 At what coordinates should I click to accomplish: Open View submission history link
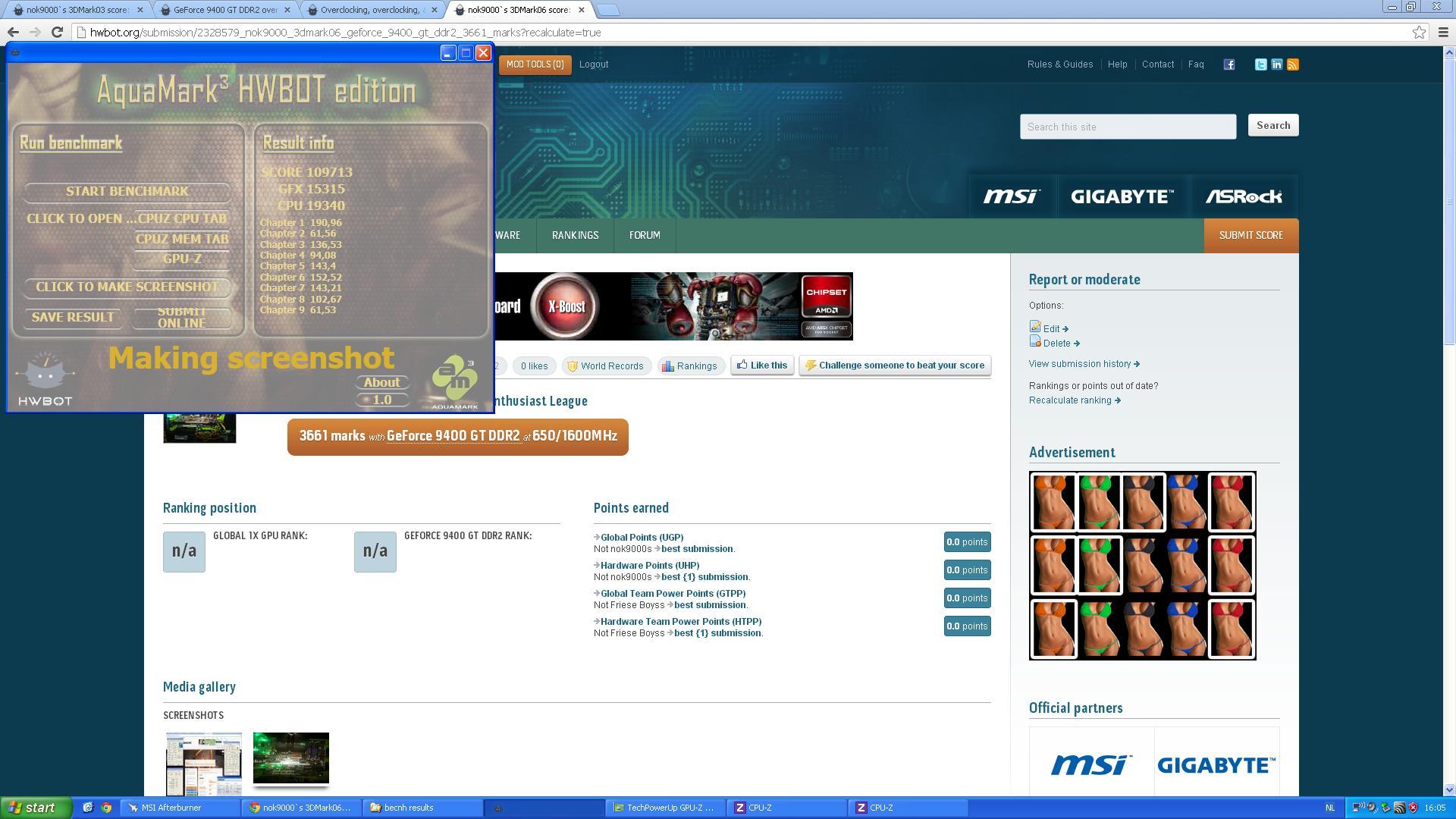(1084, 364)
